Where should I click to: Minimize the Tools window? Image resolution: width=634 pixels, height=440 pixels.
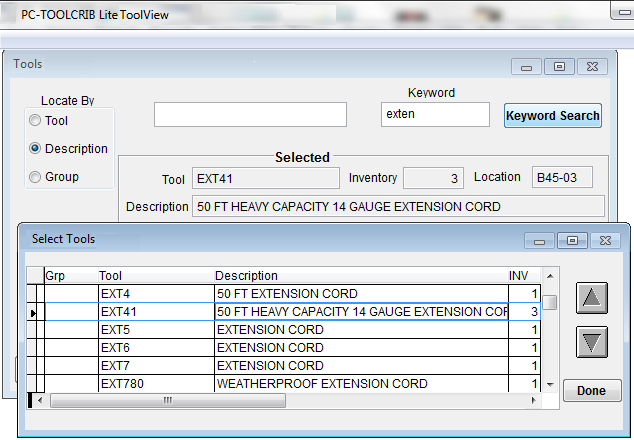coord(526,67)
